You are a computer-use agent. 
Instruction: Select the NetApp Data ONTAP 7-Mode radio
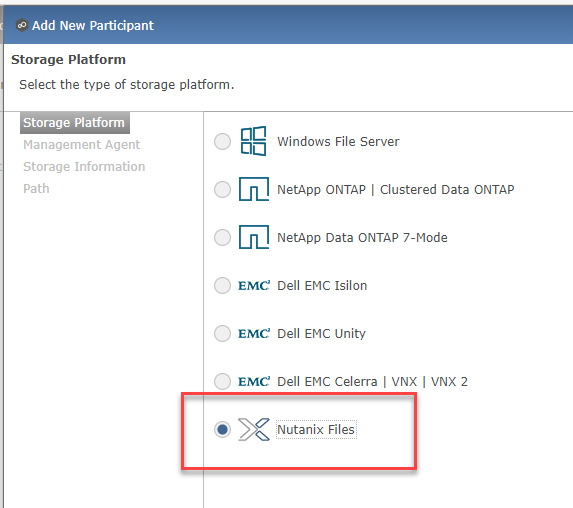222,238
